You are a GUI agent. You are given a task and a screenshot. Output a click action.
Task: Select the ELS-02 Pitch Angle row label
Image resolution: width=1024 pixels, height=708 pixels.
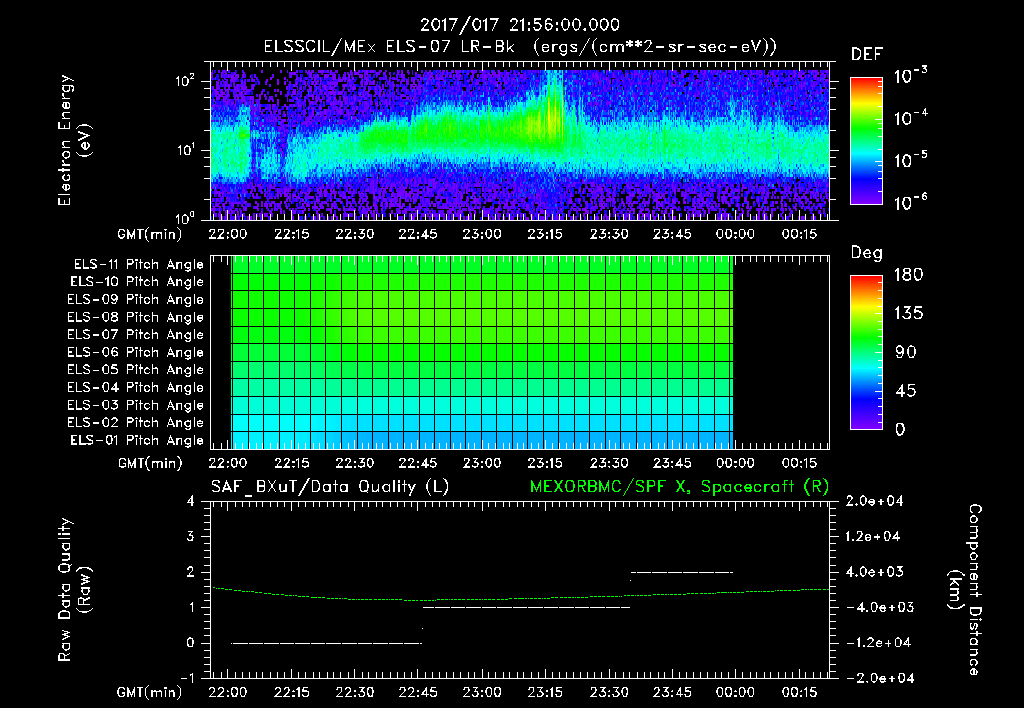click(136, 423)
